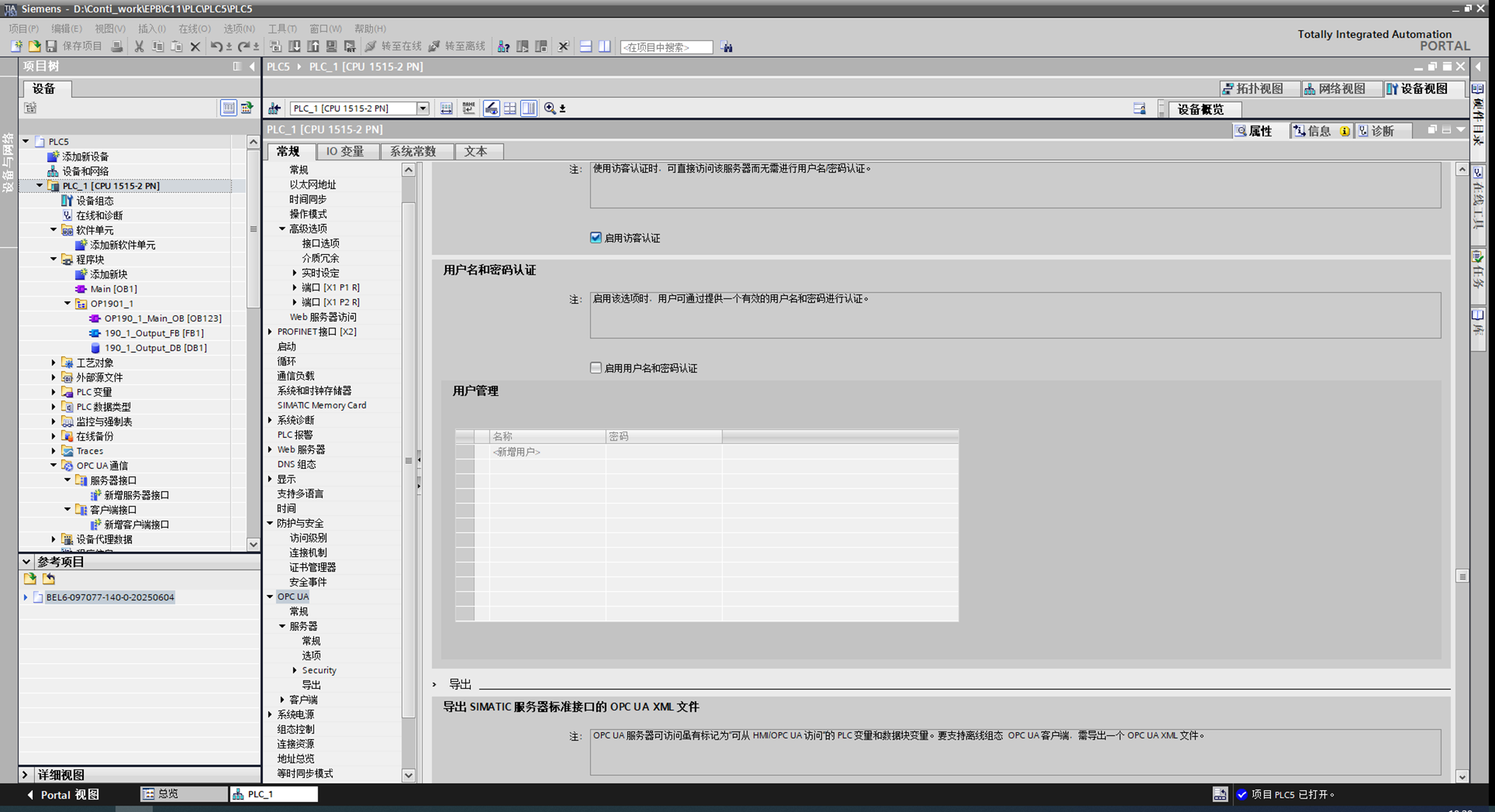Switch to Portal 视图
This screenshot has height=812, width=1495.
[64, 794]
